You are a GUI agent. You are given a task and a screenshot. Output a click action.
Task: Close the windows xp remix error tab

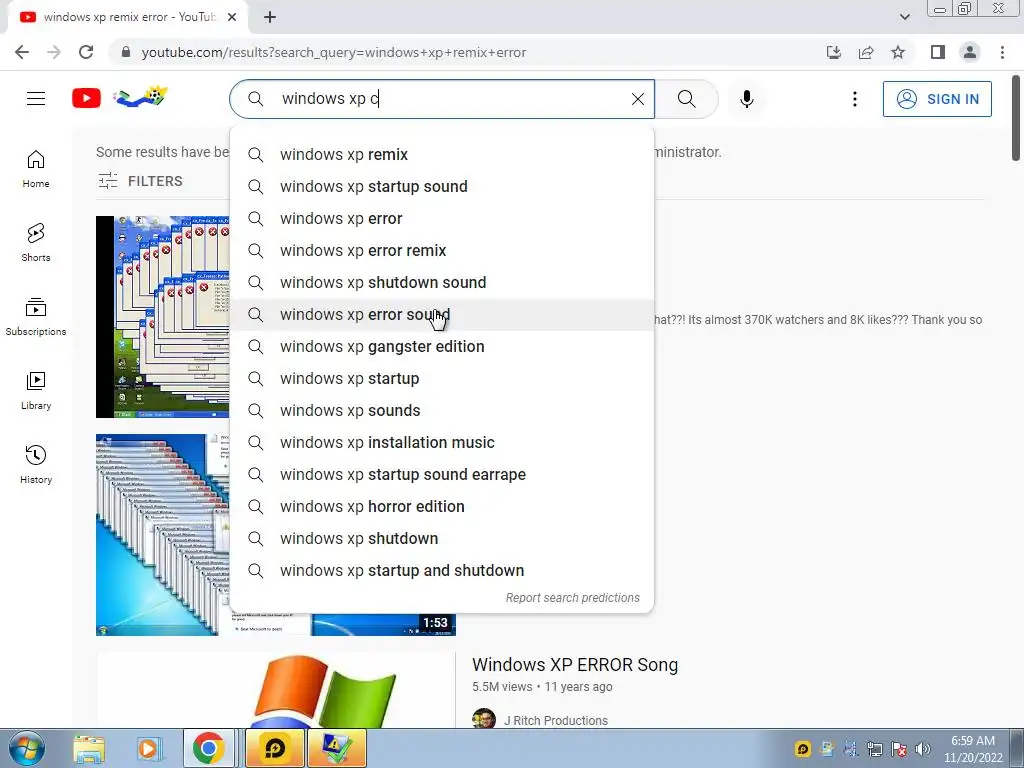[232, 17]
